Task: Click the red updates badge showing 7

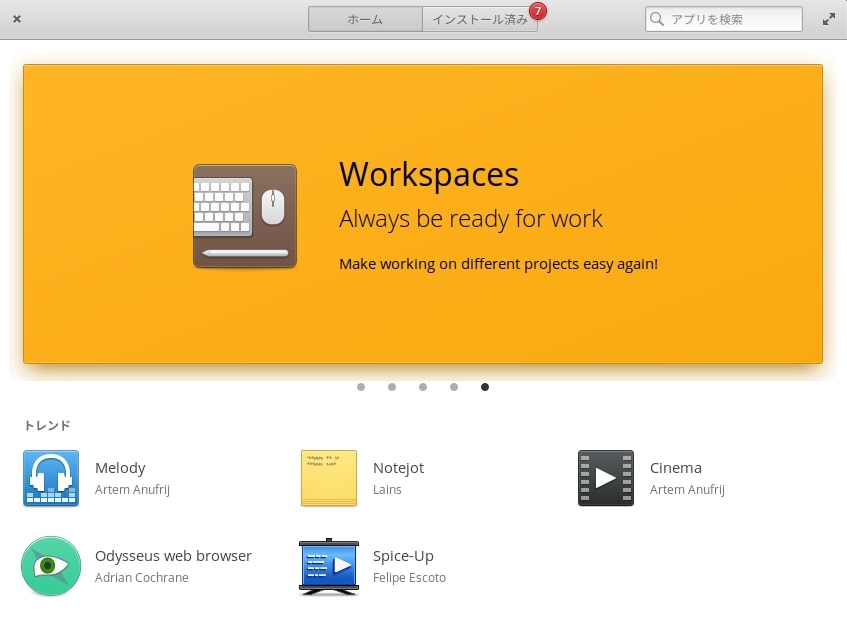Action: point(538,11)
